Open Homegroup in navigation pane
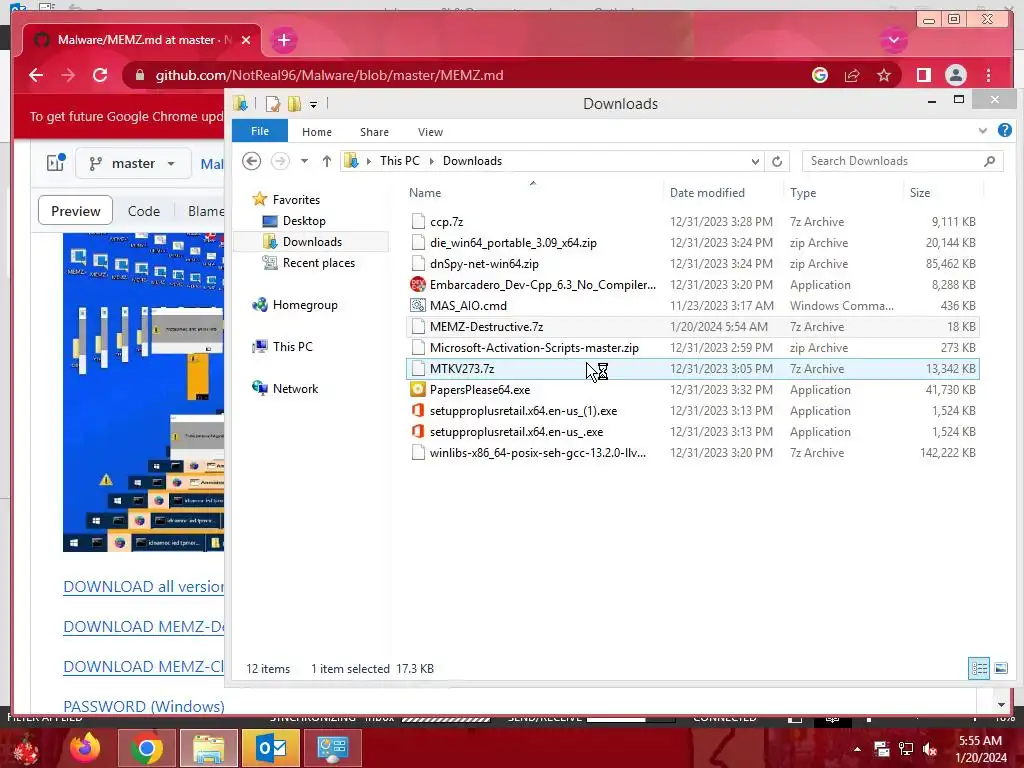The image size is (1024, 768). click(305, 305)
